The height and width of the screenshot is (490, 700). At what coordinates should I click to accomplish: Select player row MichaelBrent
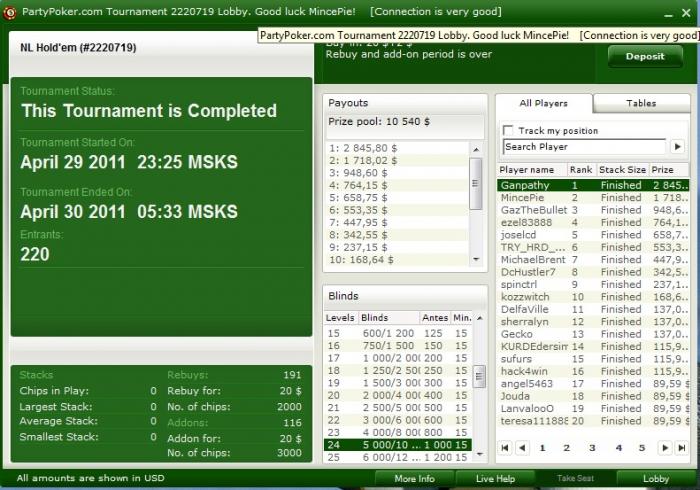[593, 260]
